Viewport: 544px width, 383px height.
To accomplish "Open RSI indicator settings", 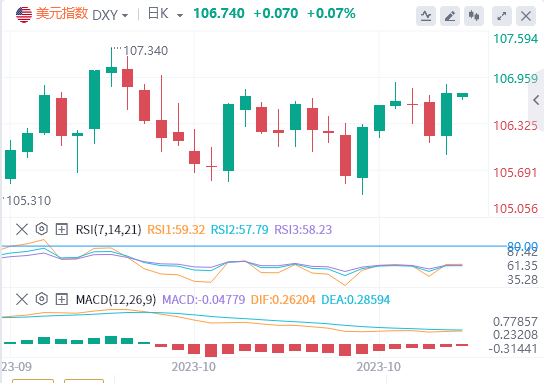I will click(x=42, y=229).
